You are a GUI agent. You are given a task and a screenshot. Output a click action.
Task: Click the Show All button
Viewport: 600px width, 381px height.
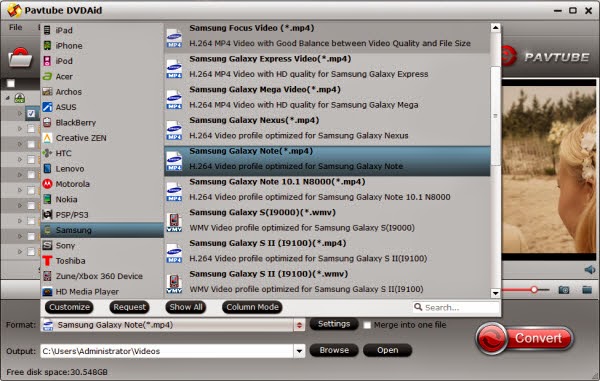tap(186, 307)
